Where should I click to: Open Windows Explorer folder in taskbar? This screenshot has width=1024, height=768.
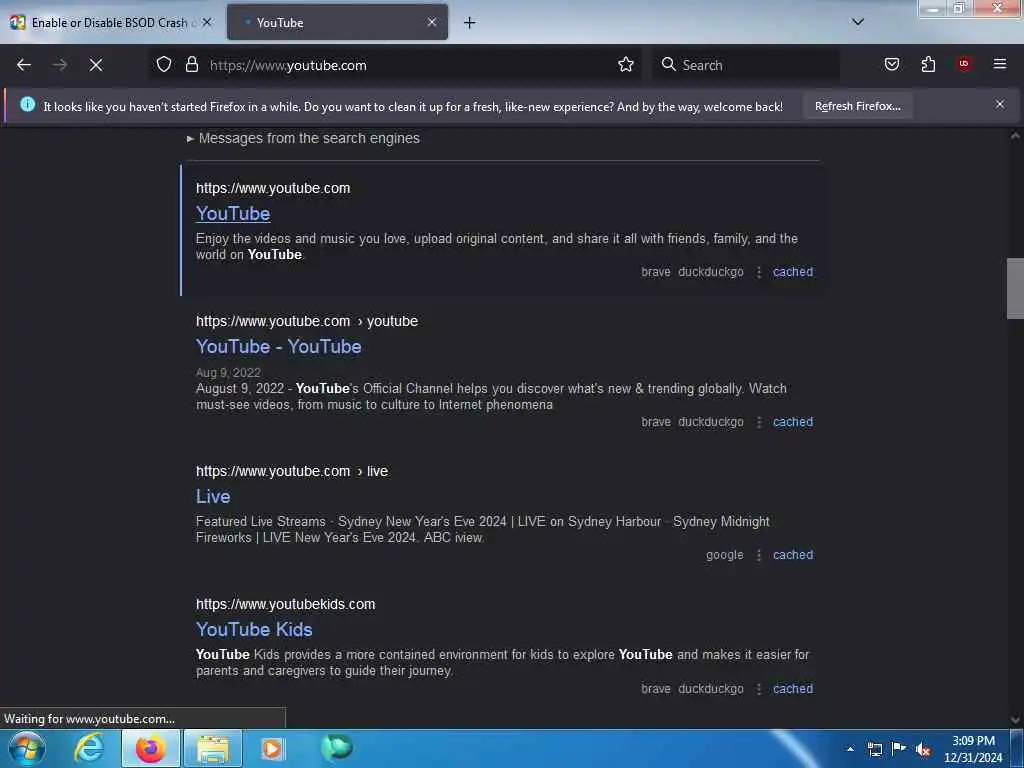click(x=213, y=748)
